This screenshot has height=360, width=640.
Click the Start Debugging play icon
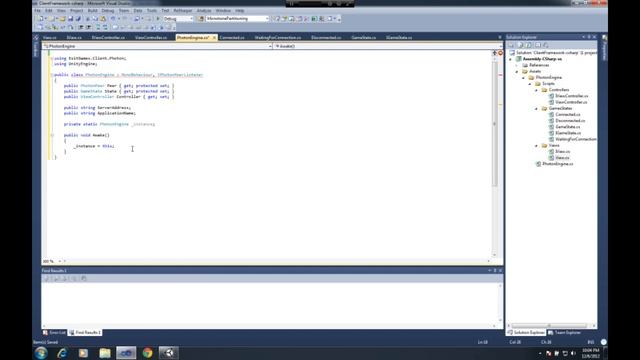158,19
